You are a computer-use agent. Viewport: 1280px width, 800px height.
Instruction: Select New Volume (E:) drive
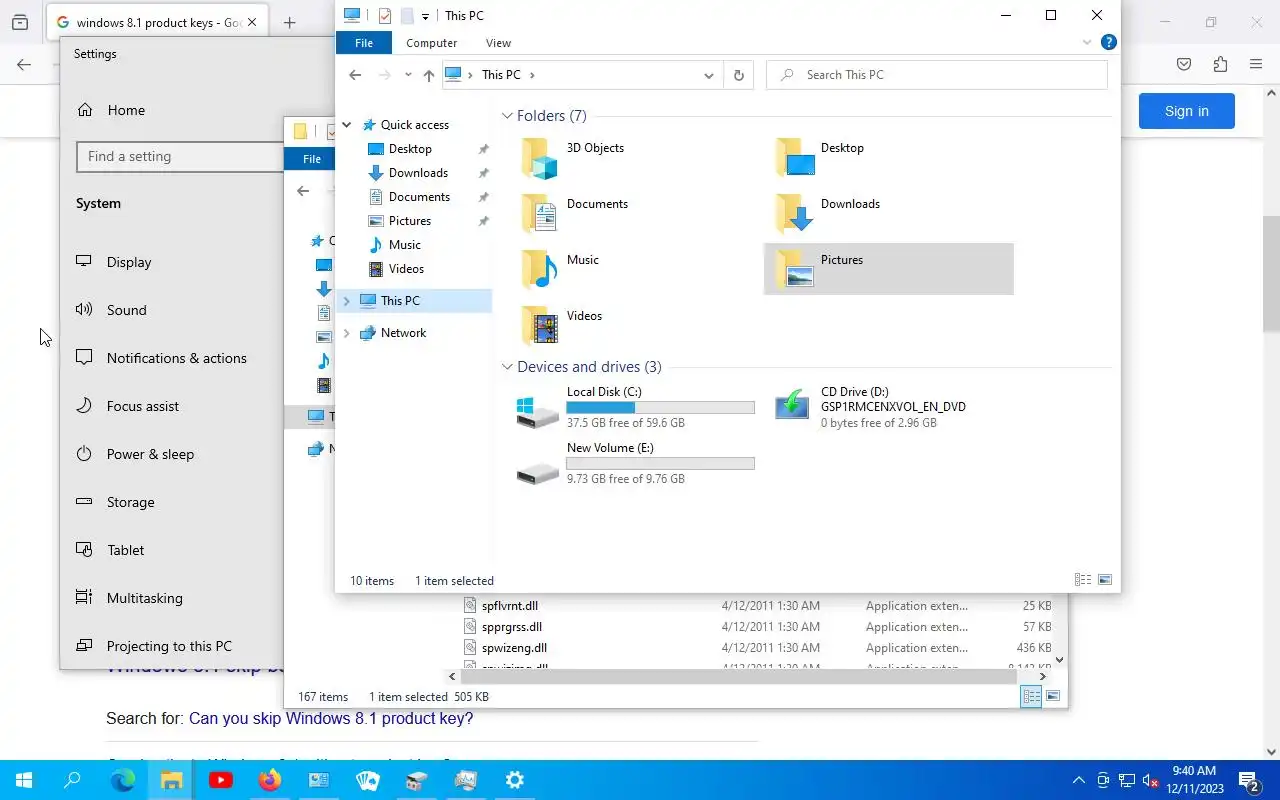[636, 464]
